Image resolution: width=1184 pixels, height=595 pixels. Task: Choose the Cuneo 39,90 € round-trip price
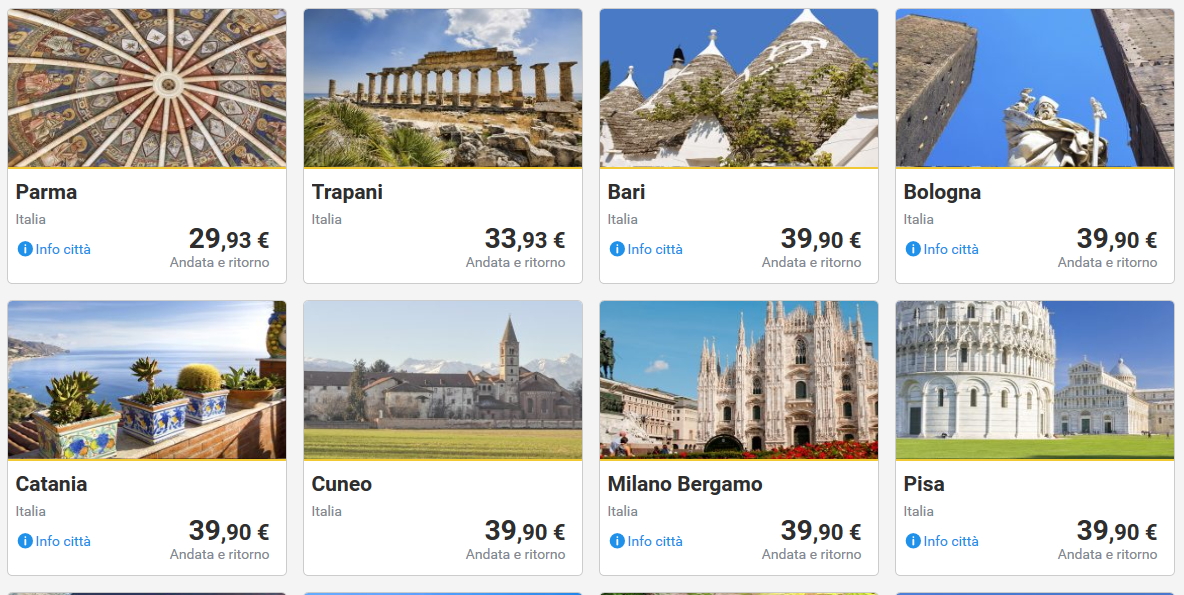pos(525,532)
